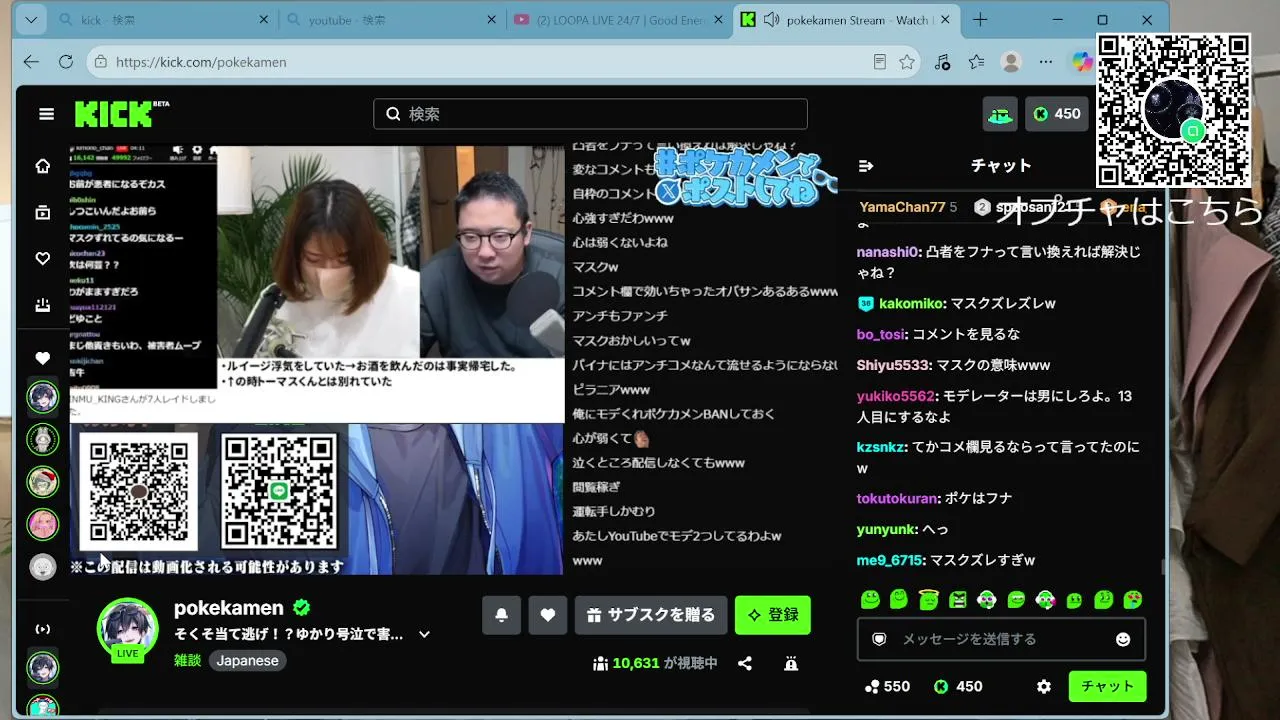Open chat settings gear icon
Image resolution: width=1280 pixels, height=720 pixels.
click(x=1044, y=687)
